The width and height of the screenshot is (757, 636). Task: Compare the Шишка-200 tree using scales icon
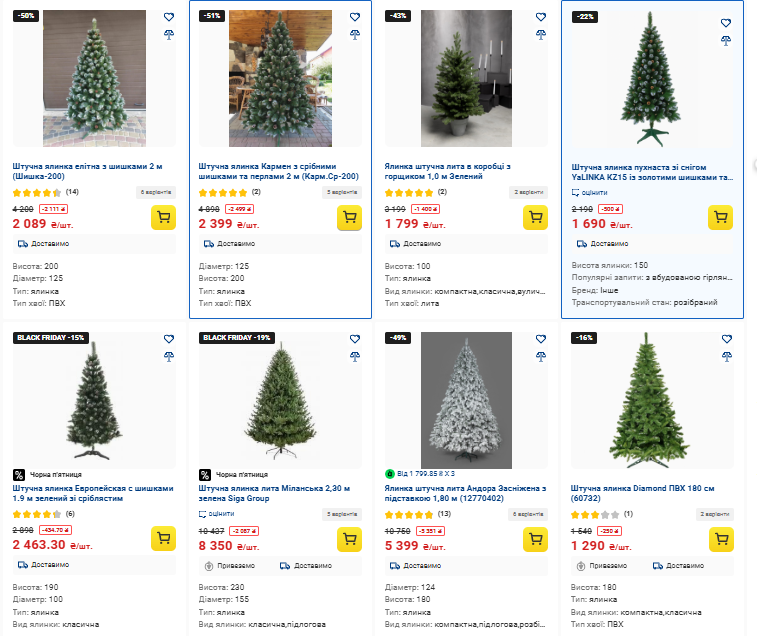pos(169,34)
